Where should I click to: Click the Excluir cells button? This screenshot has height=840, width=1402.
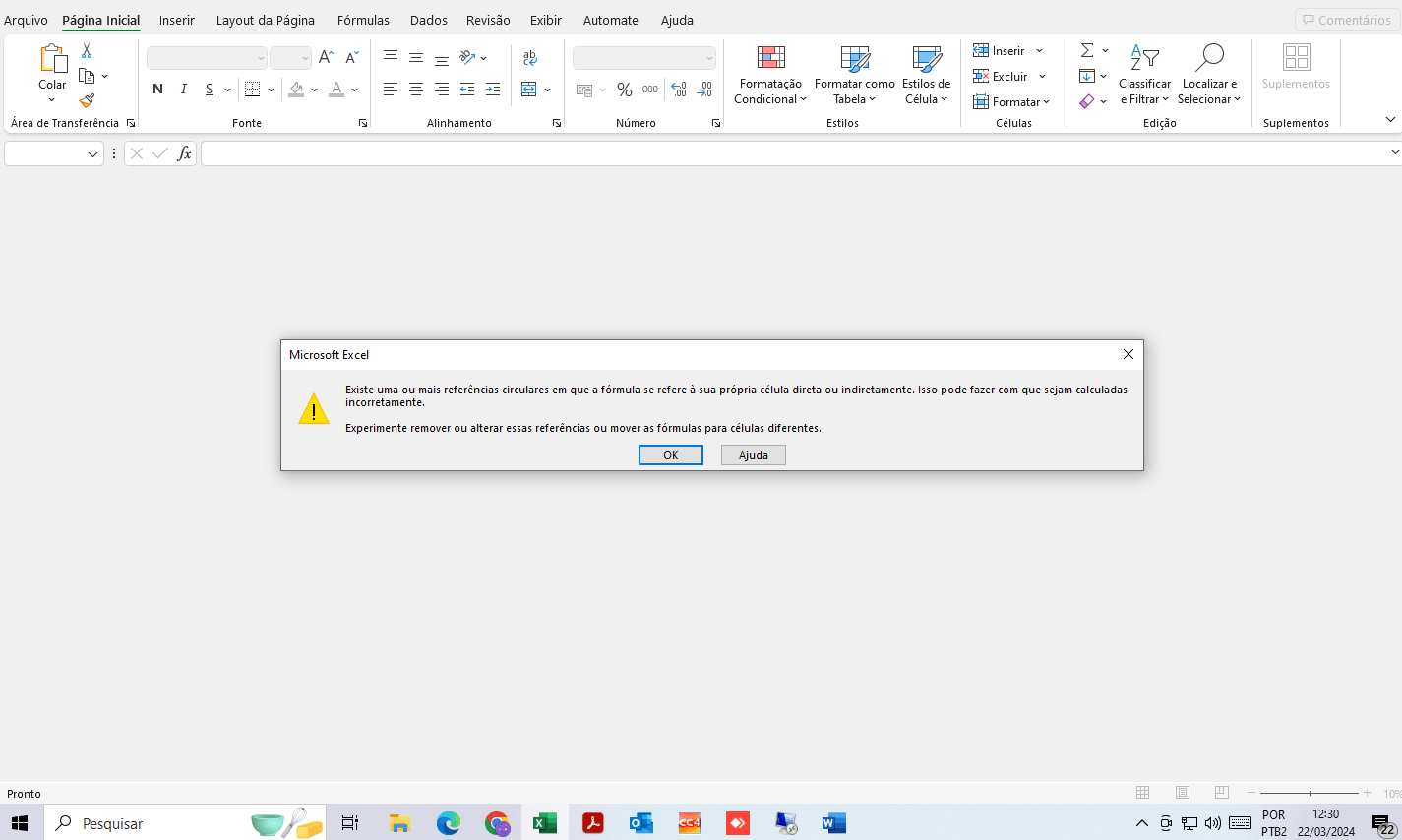(x=1001, y=76)
